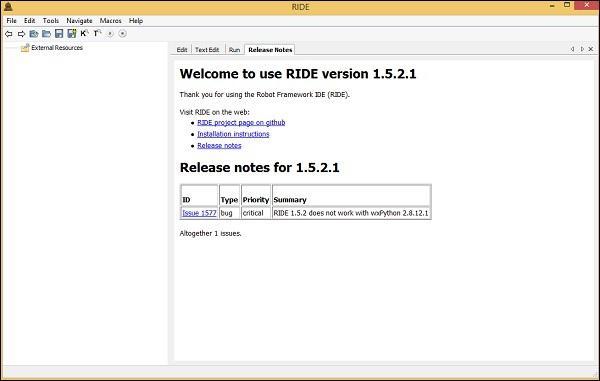The height and width of the screenshot is (381, 600).
Task: Select the Release Notes tab
Action: pyautogui.click(x=270, y=50)
